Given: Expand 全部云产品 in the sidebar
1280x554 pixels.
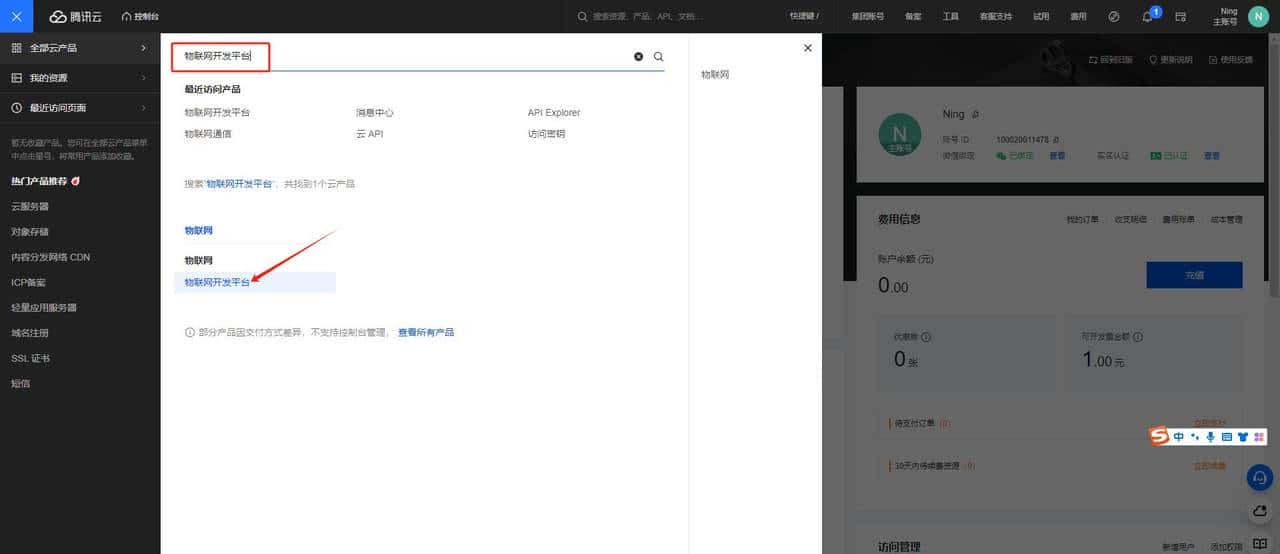Looking at the screenshot, I should pos(78,48).
